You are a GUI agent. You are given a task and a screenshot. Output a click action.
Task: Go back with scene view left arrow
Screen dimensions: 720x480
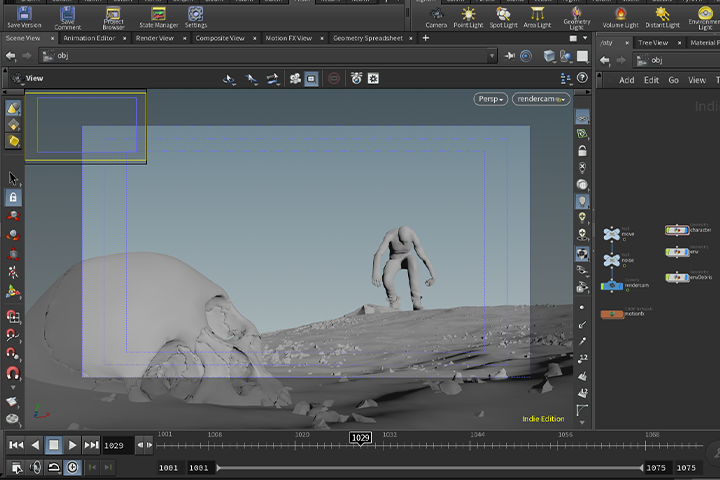[x=11, y=56]
